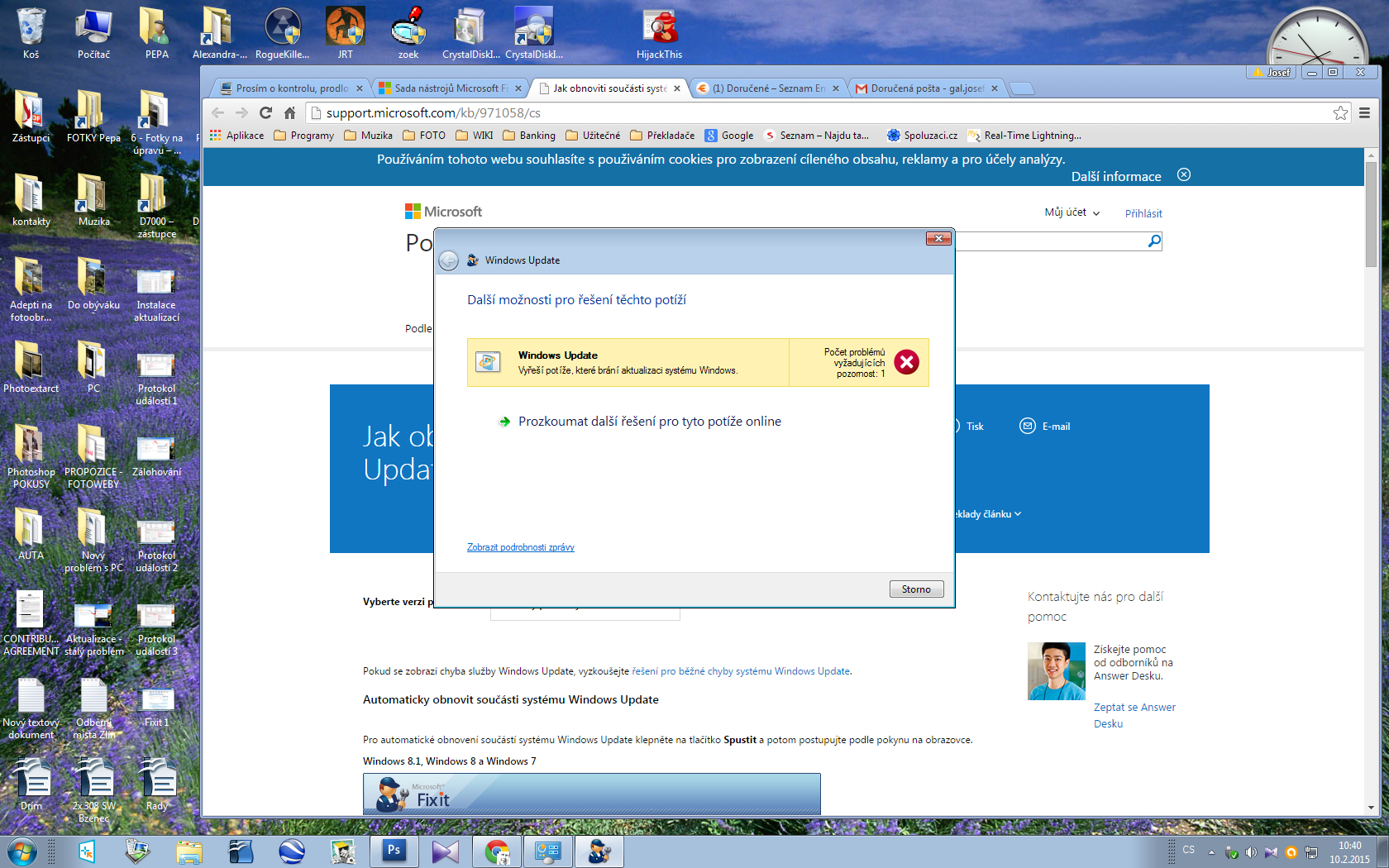Click the Microsoft logo on the page

[443, 212]
